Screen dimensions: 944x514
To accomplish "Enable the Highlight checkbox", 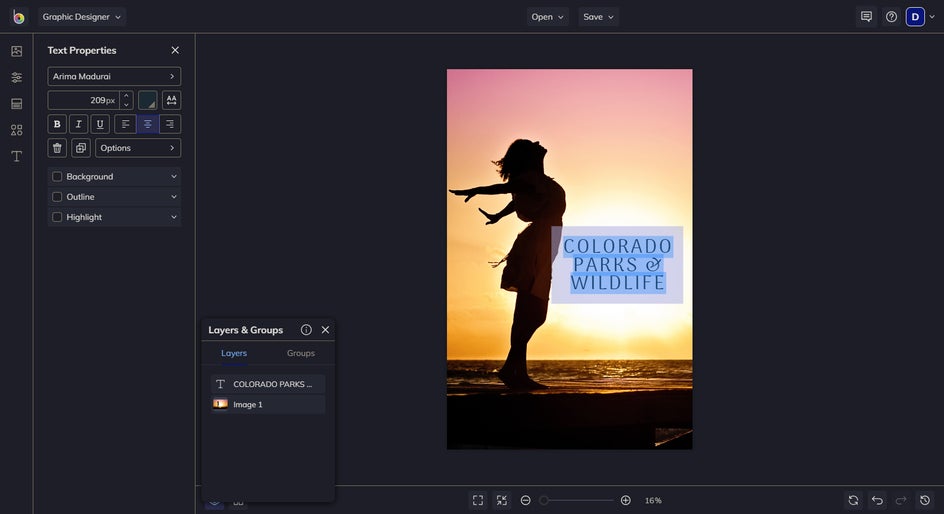I will 57,217.
